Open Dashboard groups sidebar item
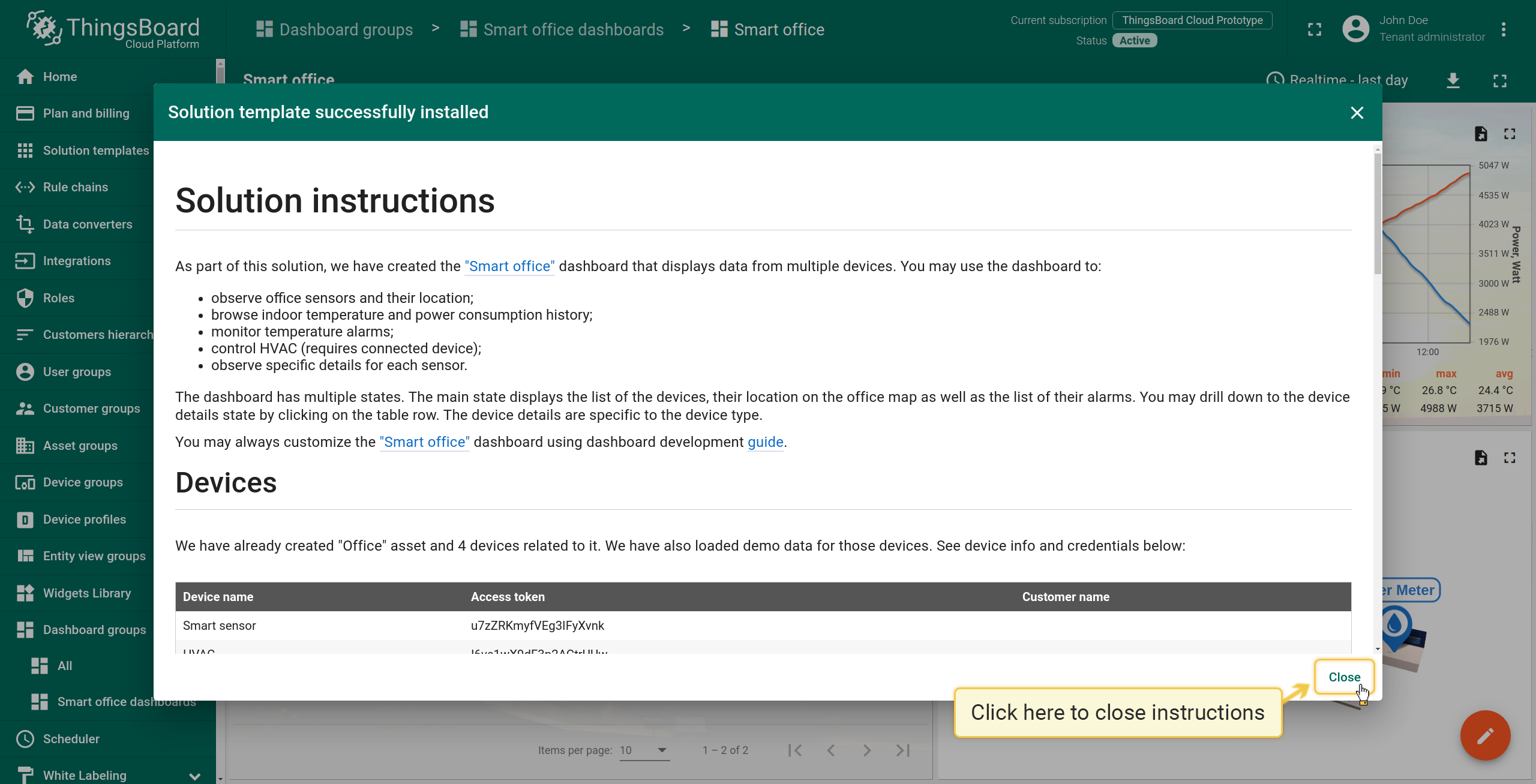Screen dimensions: 1536x784 click(x=108, y=630)
